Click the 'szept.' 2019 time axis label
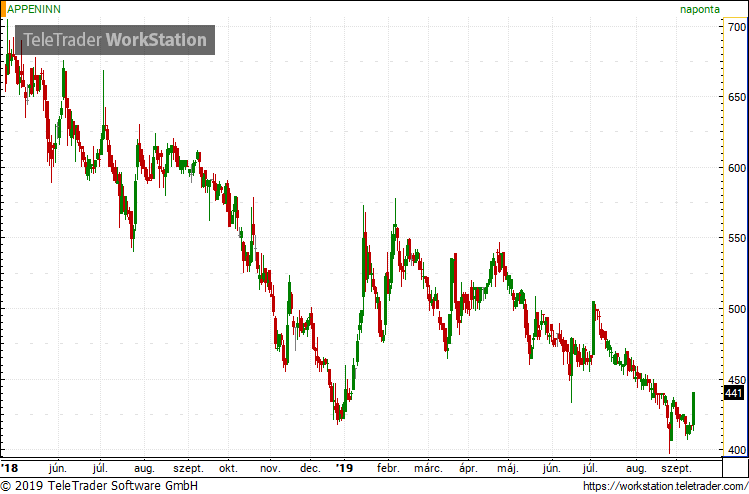749x494 pixels. coord(677,468)
